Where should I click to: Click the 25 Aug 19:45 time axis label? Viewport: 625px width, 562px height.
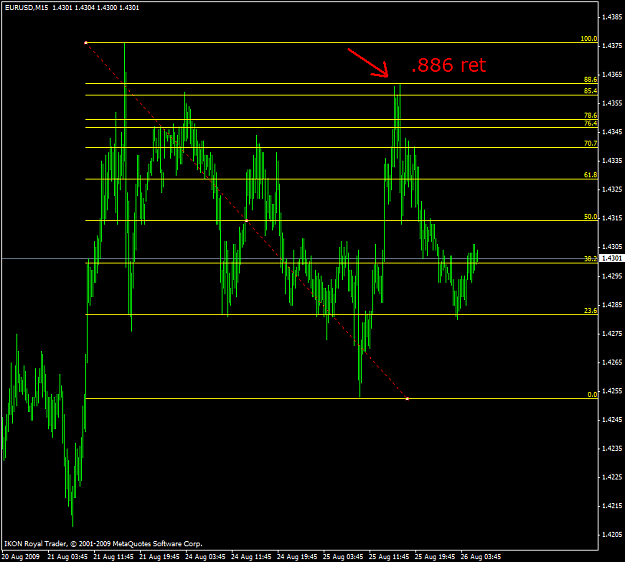(x=435, y=556)
